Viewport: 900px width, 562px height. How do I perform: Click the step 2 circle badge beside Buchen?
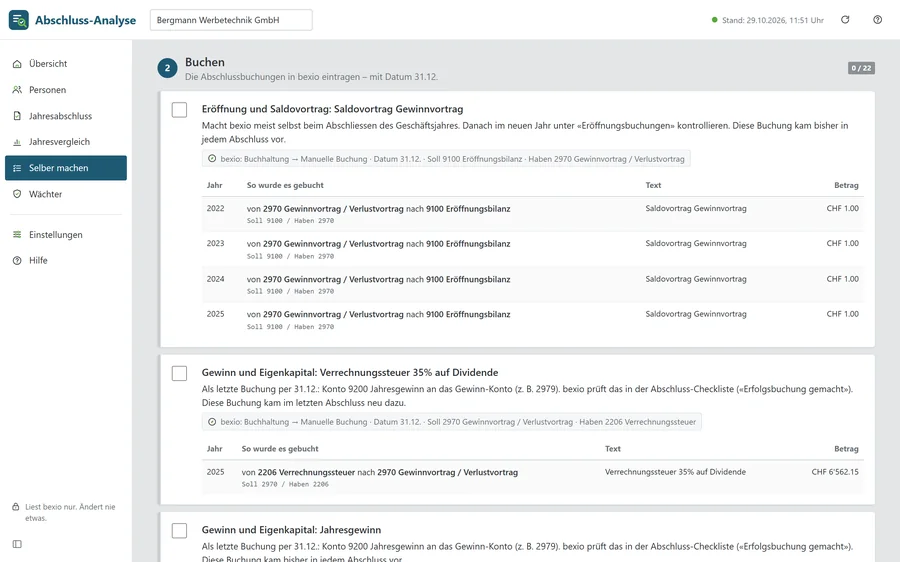pyautogui.click(x=168, y=68)
